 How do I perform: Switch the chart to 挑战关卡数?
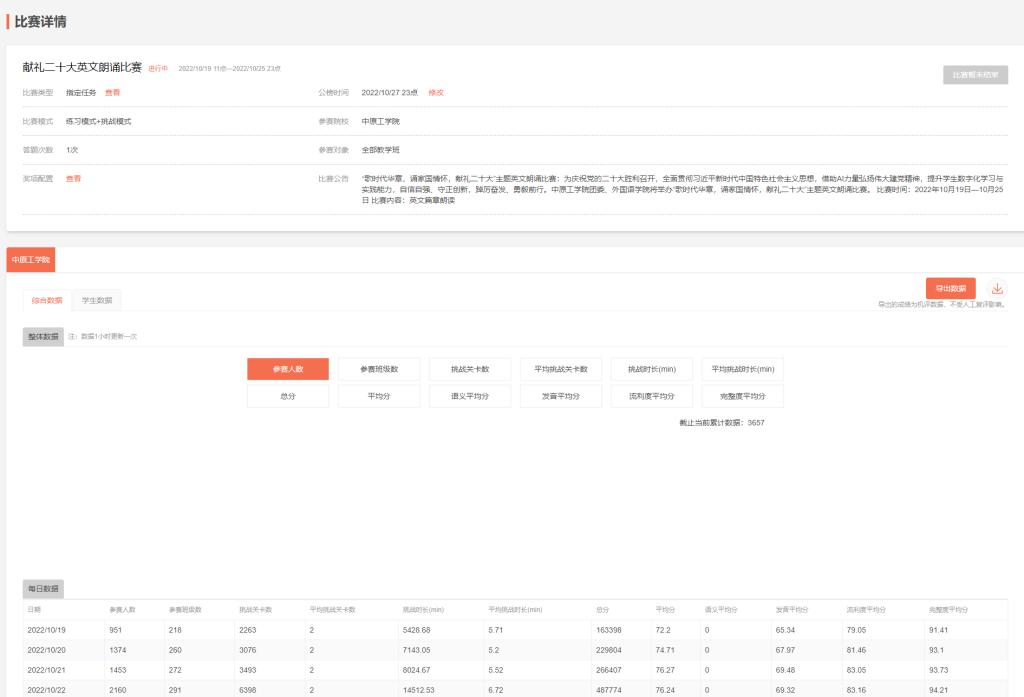tap(470, 369)
